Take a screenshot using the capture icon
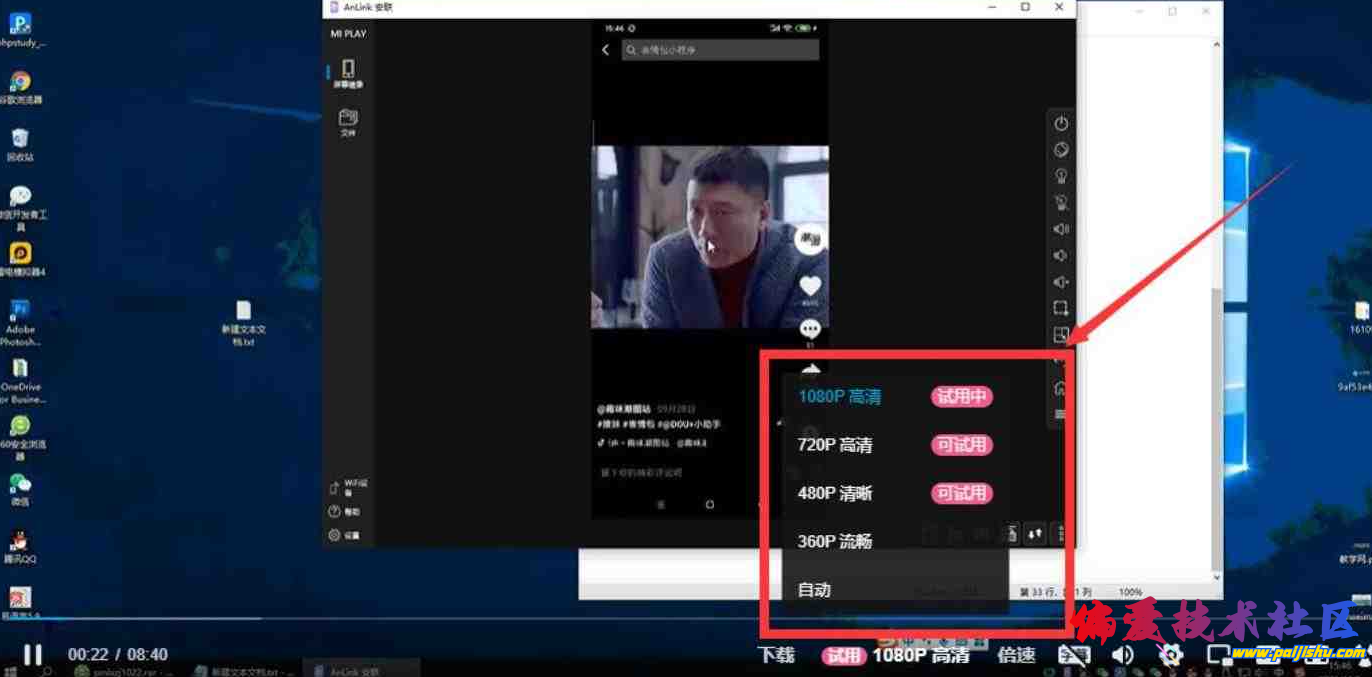Image resolution: width=1372 pixels, height=677 pixels. point(1061,307)
